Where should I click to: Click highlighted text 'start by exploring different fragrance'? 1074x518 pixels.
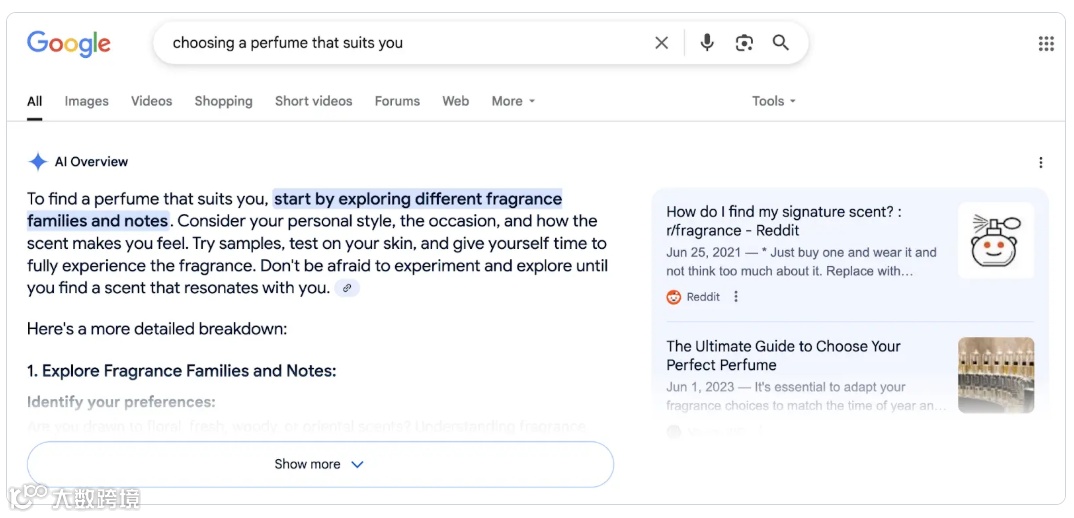418,199
